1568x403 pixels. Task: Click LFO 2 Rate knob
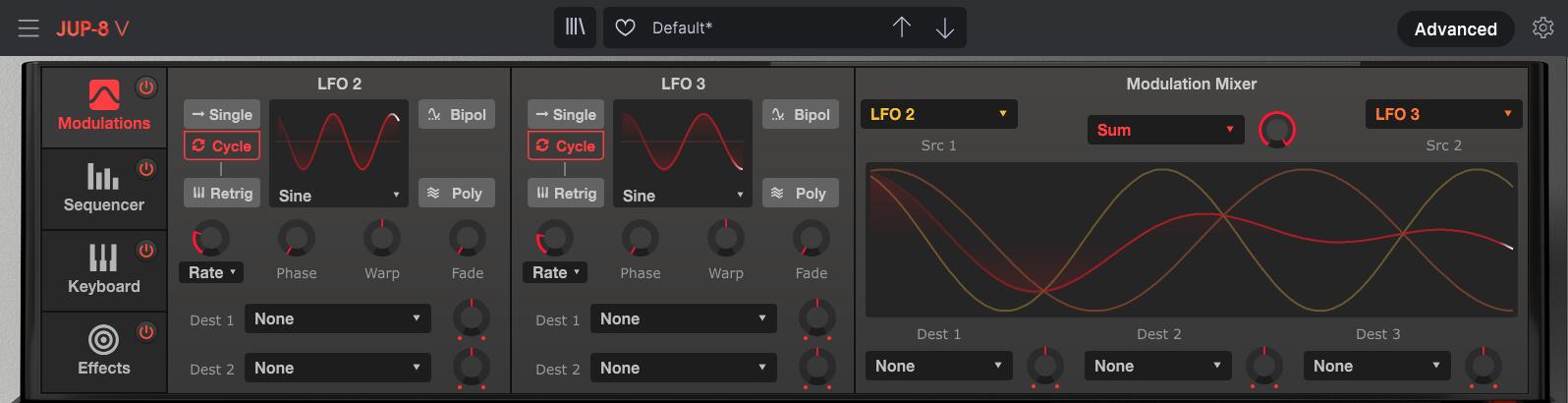[x=210, y=238]
